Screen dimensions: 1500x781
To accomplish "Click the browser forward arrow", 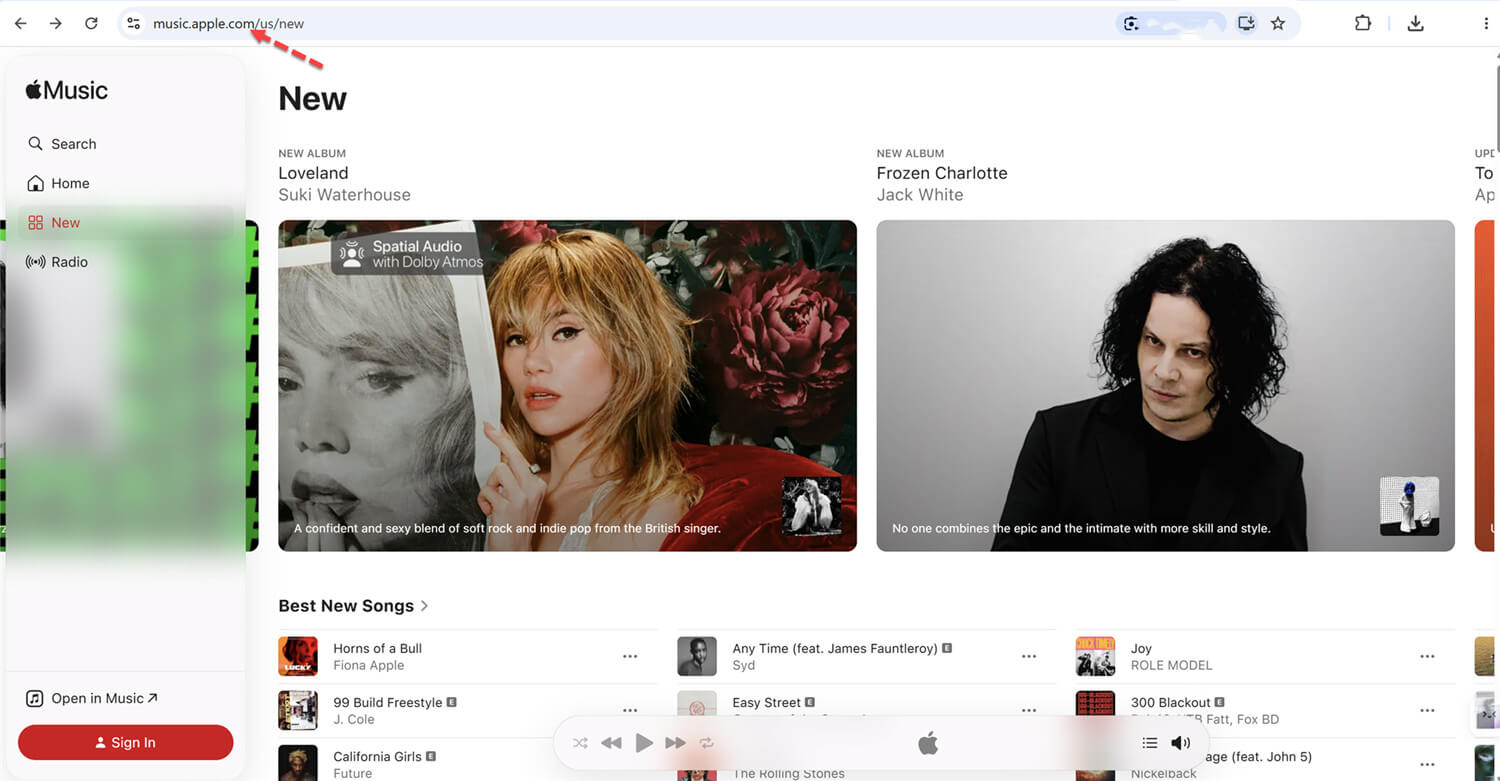I will coord(56,23).
